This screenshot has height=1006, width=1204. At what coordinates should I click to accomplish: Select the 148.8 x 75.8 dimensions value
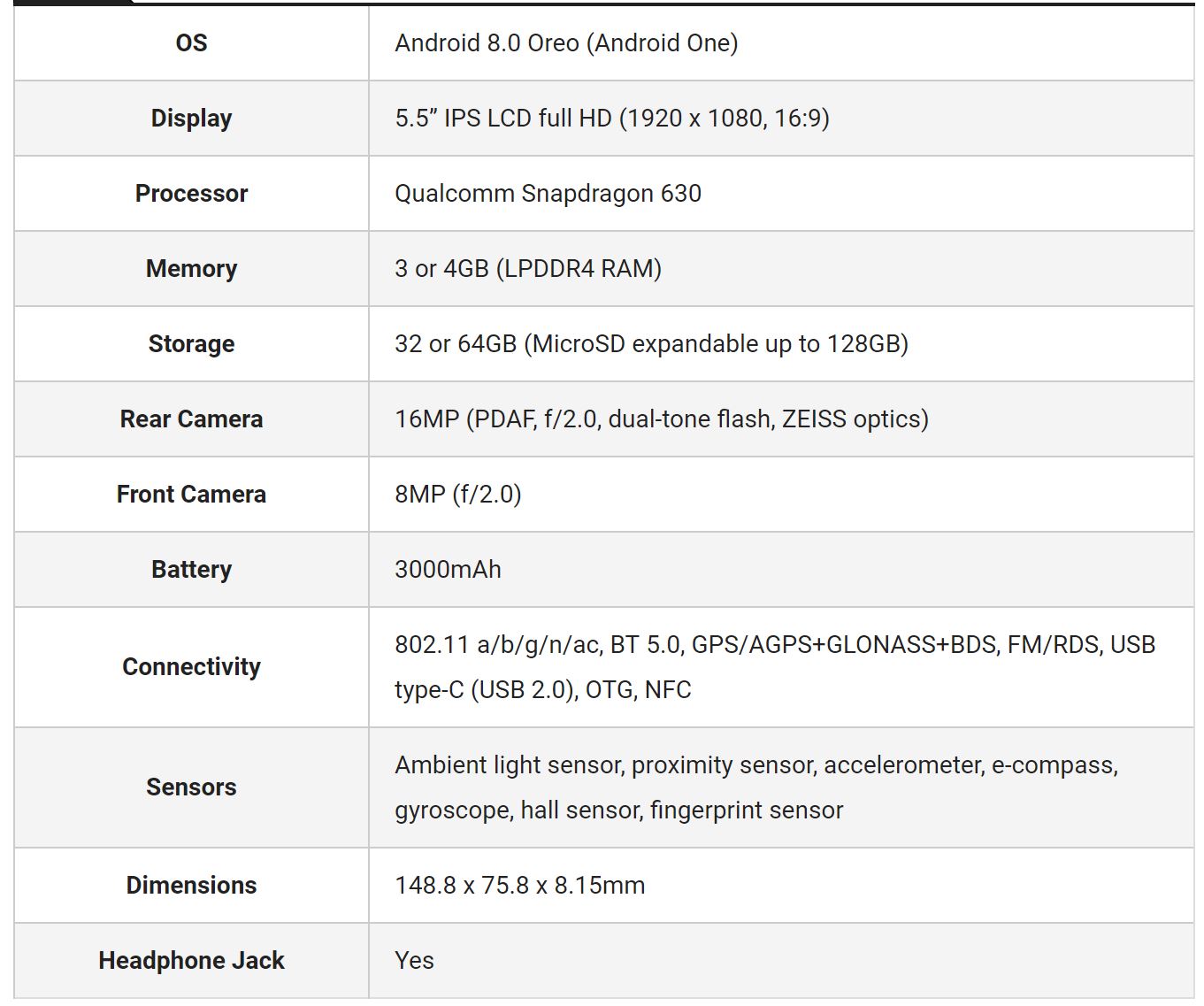[x=519, y=885]
